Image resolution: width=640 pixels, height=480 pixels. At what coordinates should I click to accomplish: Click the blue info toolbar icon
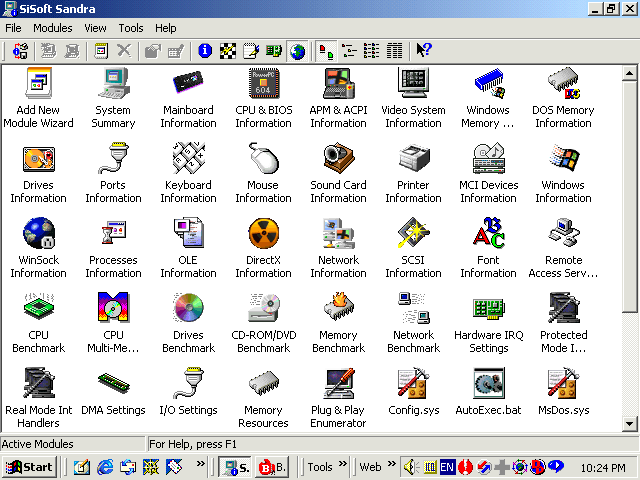point(205,51)
